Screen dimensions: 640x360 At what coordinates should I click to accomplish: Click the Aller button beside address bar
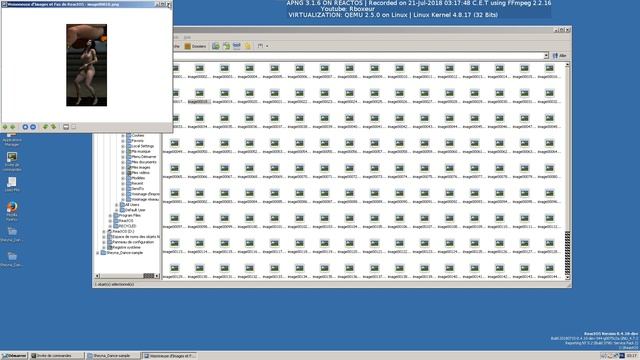point(560,56)
